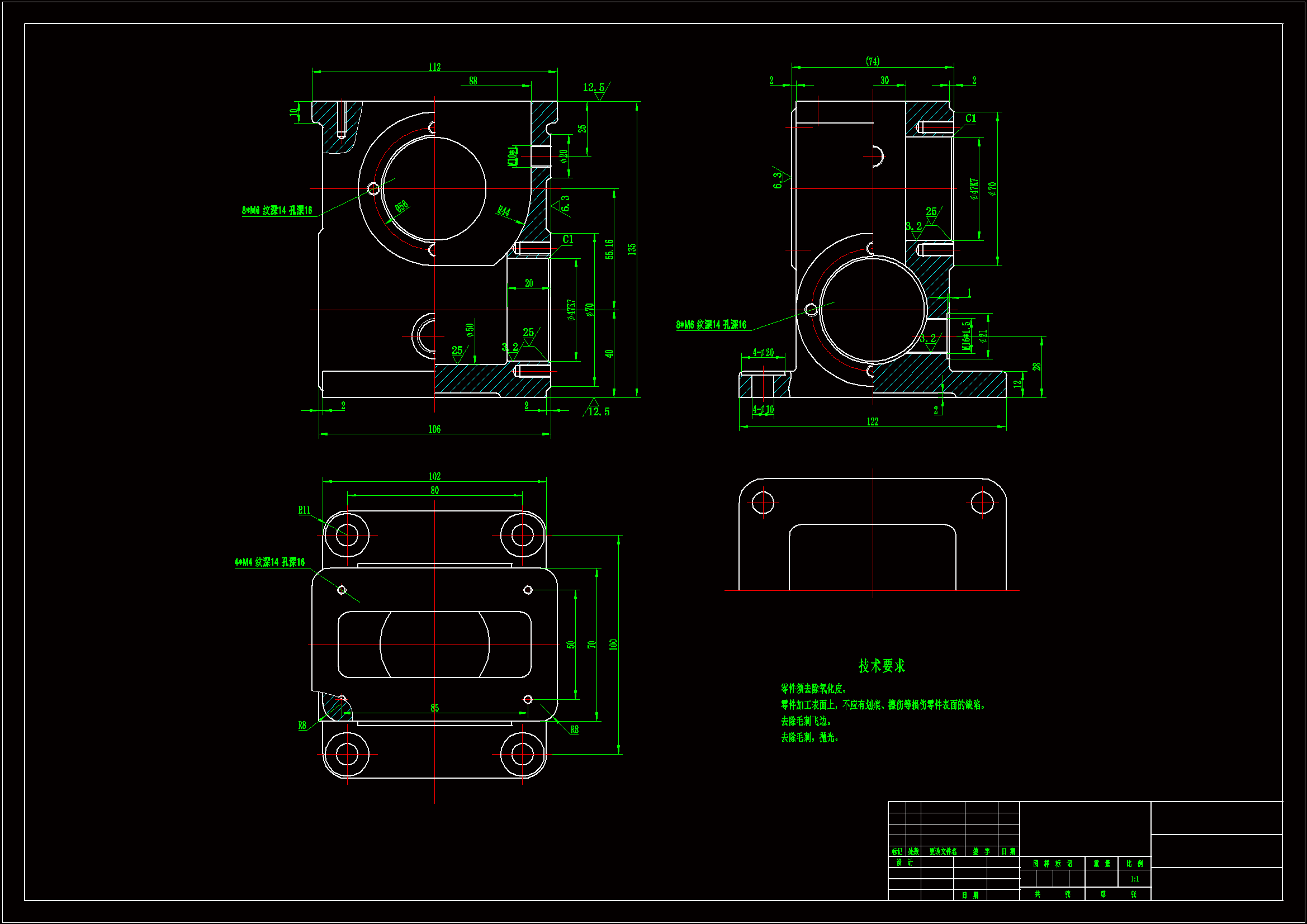Select the 技术要求 heading text
Screen dimensions: 1307x924
(x=881, y=666)
